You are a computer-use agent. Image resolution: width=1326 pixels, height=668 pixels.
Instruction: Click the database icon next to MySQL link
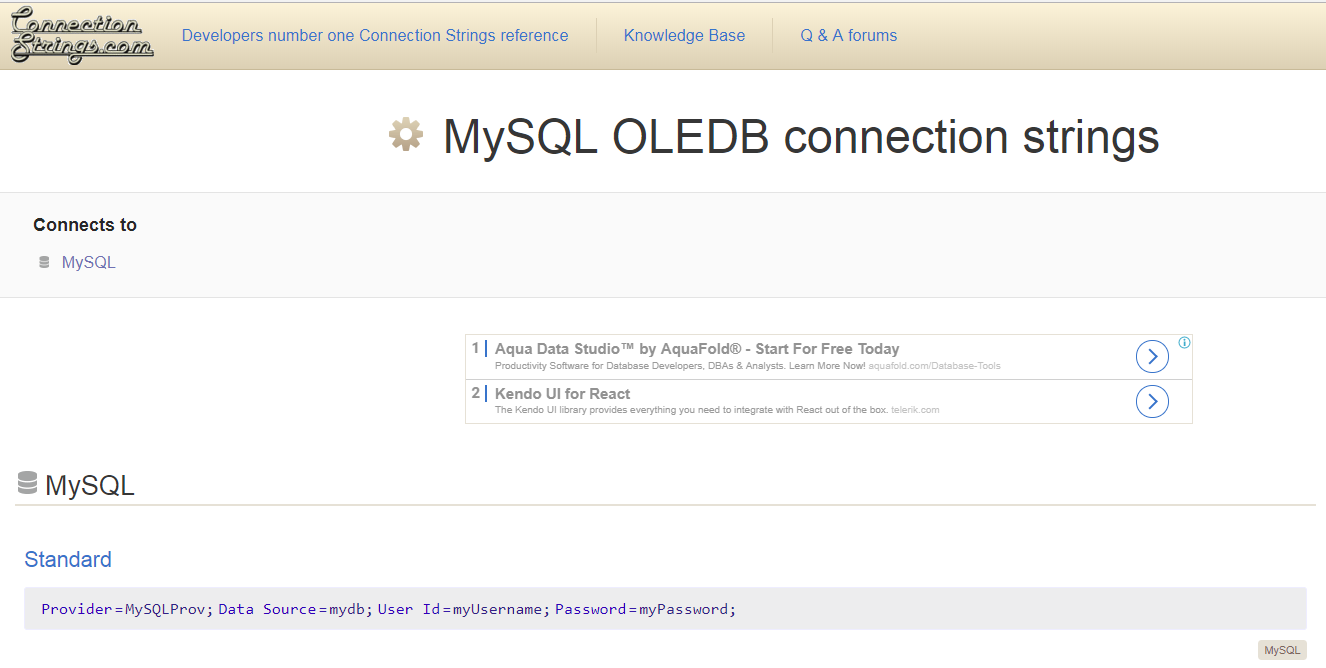[44, 263]
